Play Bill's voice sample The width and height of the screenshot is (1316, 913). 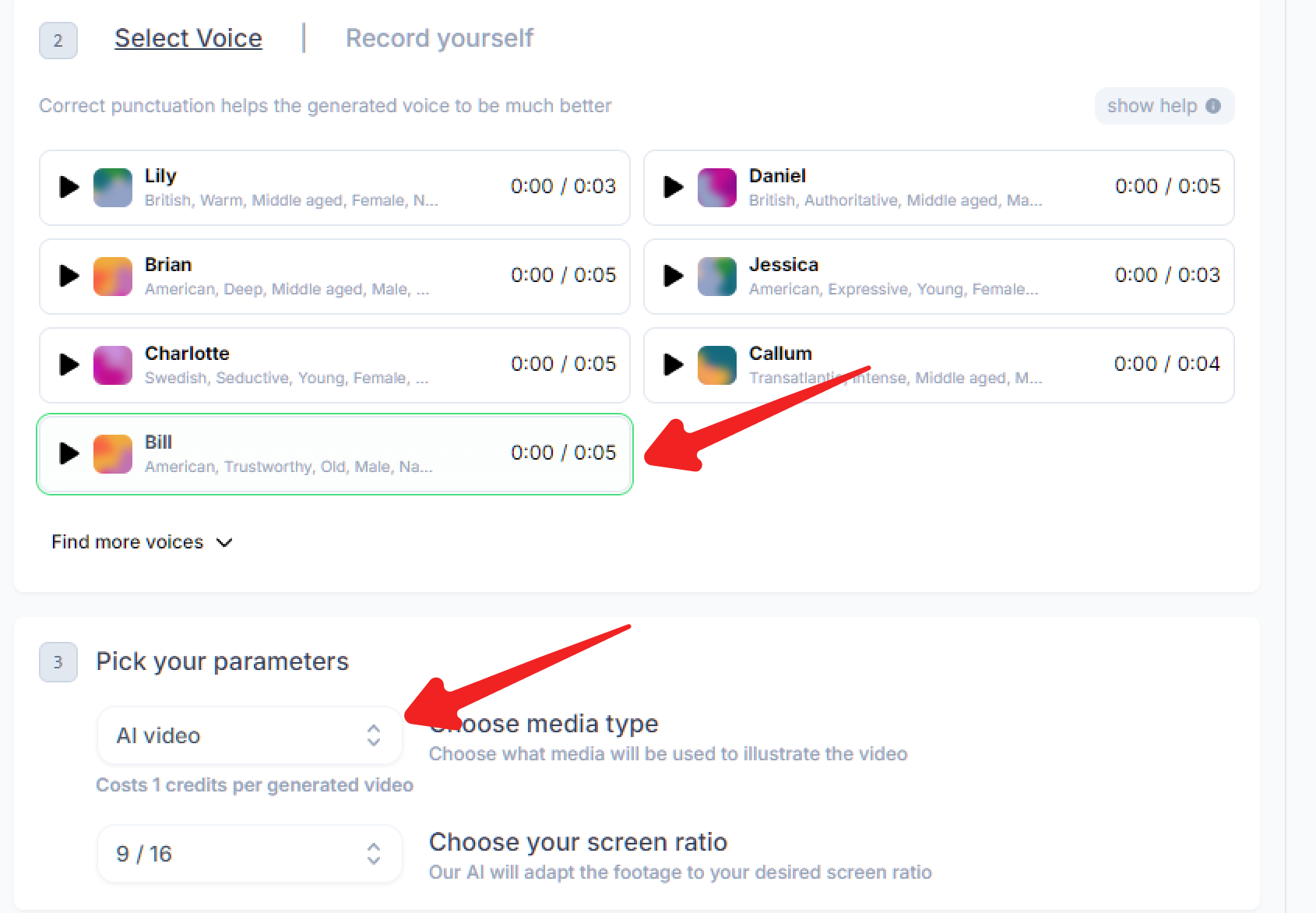69,453
